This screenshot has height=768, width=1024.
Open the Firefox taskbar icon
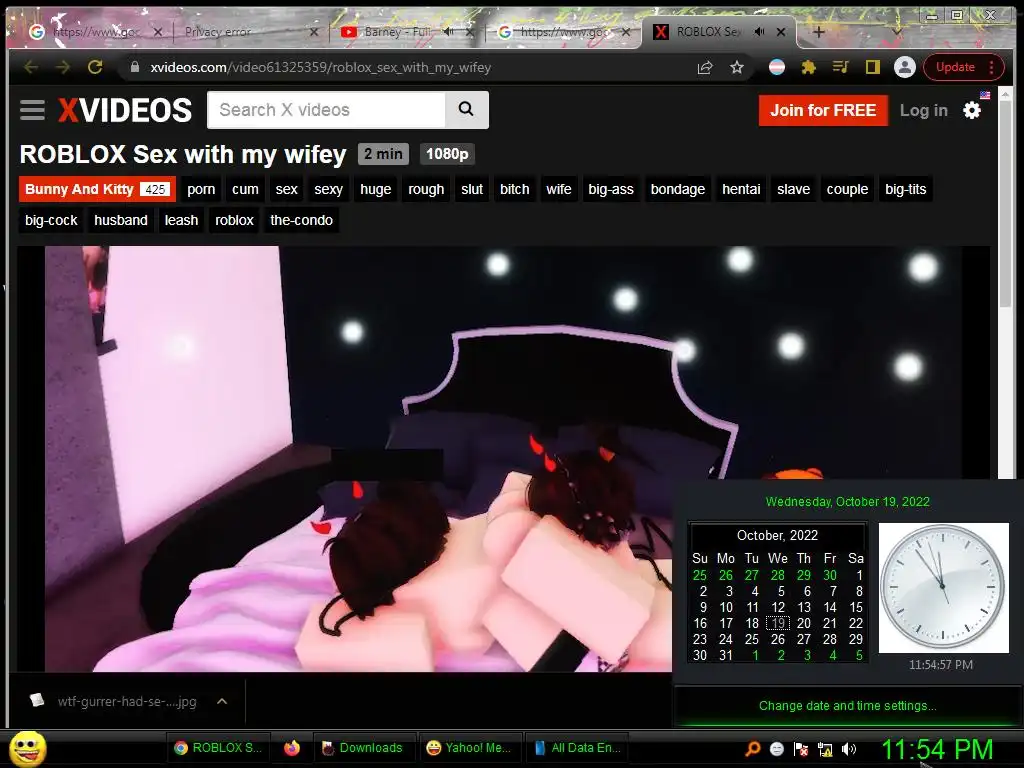[292, 748]
